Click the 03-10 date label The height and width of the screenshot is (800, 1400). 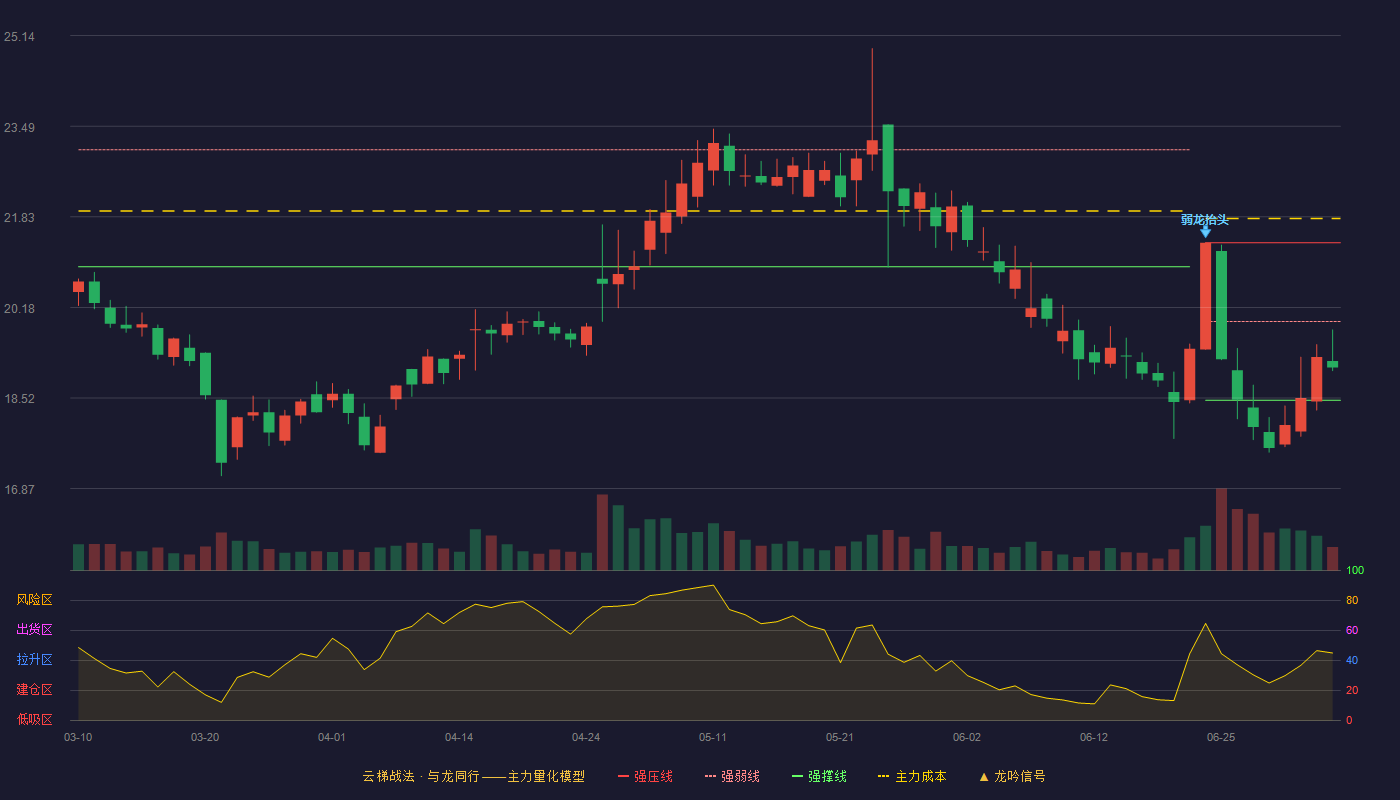point(78,737)
